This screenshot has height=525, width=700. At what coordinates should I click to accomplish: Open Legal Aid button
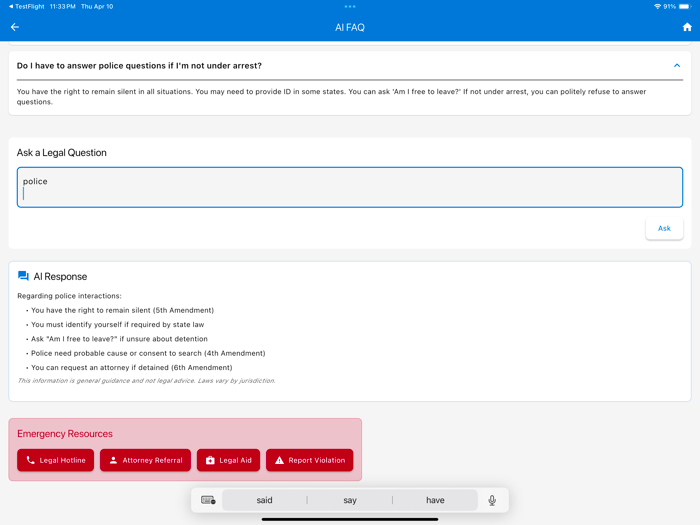pos(228,460)
